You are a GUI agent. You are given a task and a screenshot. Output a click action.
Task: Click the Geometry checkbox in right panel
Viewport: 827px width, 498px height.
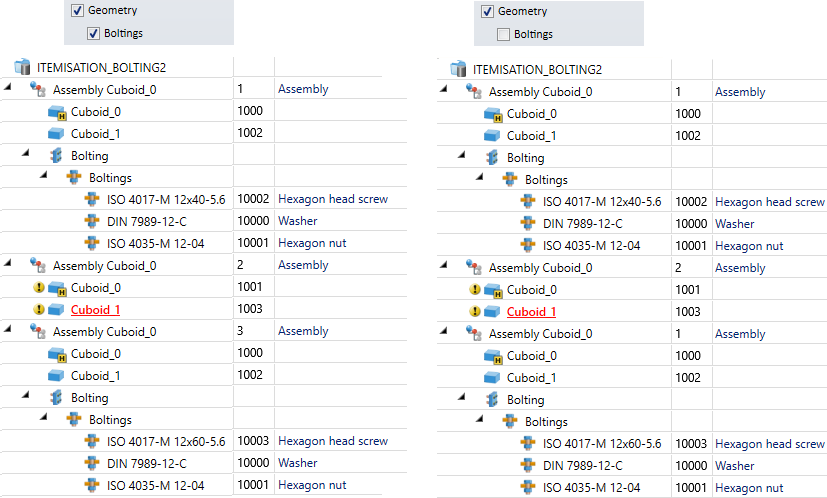[487, 12]
